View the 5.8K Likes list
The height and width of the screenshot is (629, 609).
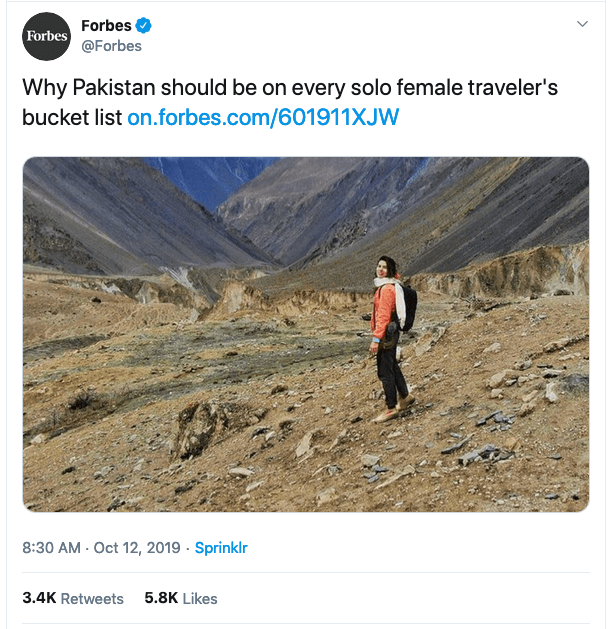[x=181, y=598]
